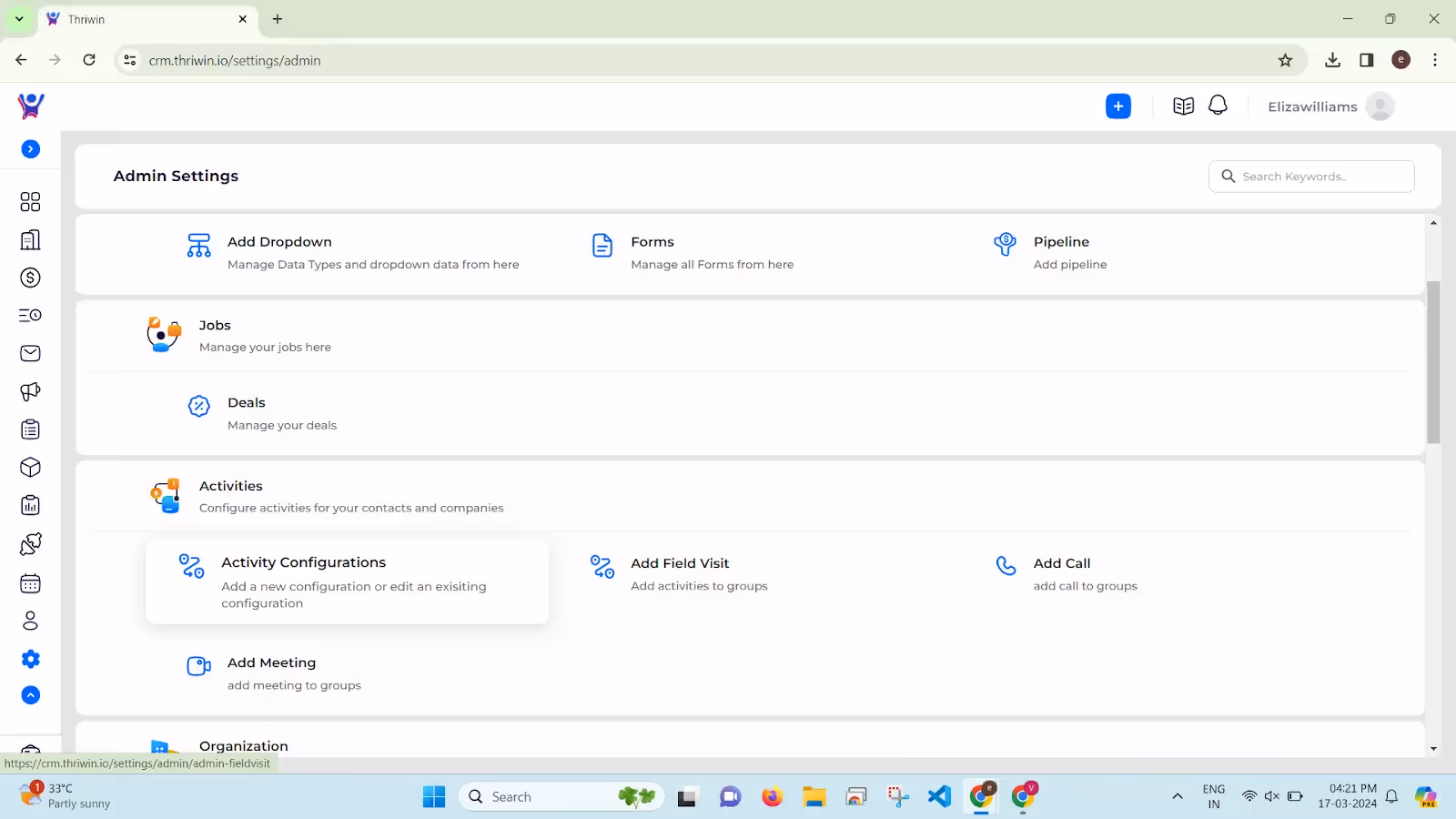This screenshot has width=1456, height=819.
Task: Open the companies building icon in sidebar
Action: pos(30,239)
